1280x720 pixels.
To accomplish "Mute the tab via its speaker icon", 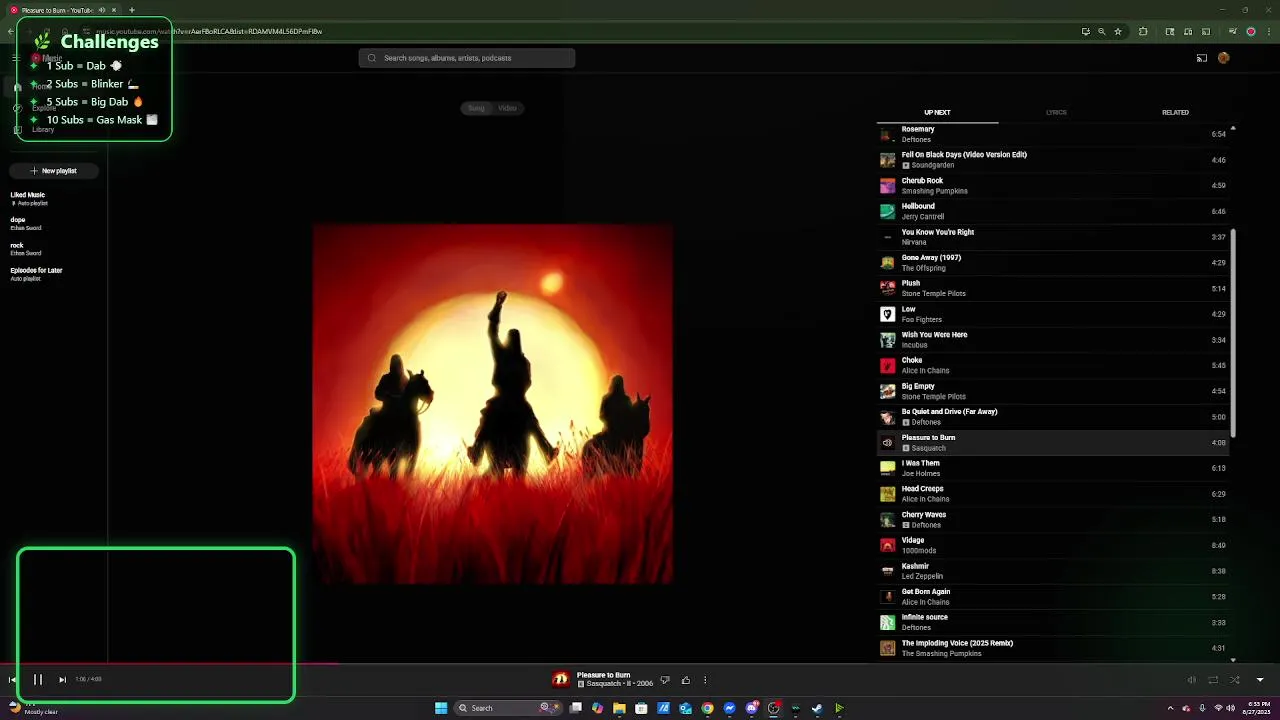I will (x=102, y=10).
